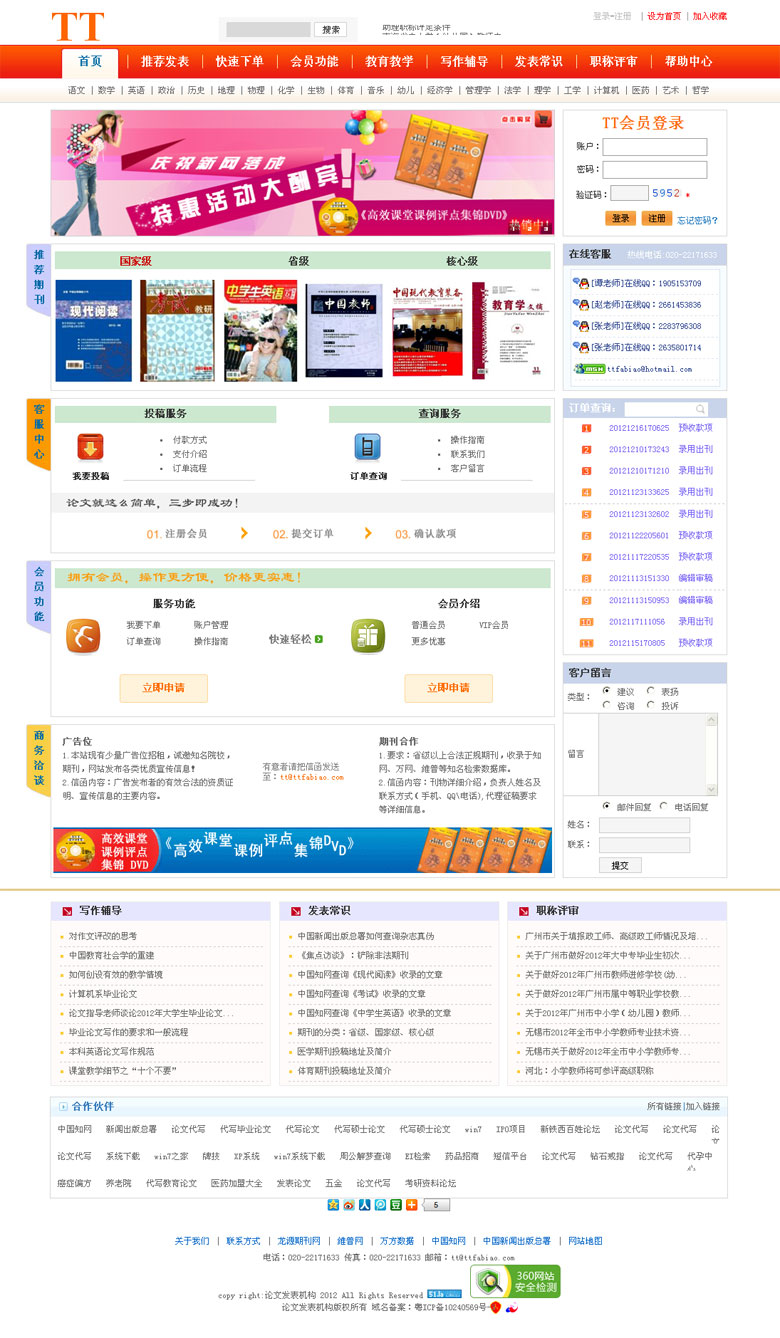The image size is (780, 1338).
Task: Click the green arrow next to 快速轻松
Action: tap(319, 639)
